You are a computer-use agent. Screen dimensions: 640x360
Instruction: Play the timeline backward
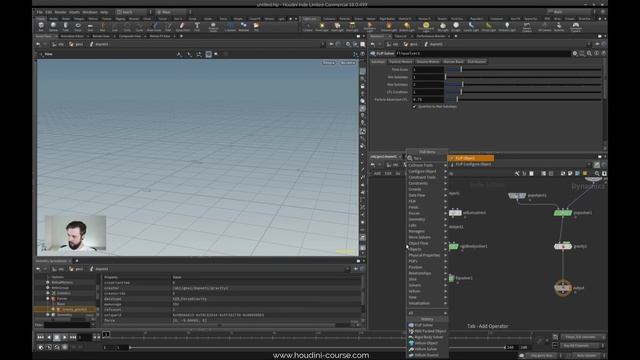pyautogui.click(x=49, y=338)
